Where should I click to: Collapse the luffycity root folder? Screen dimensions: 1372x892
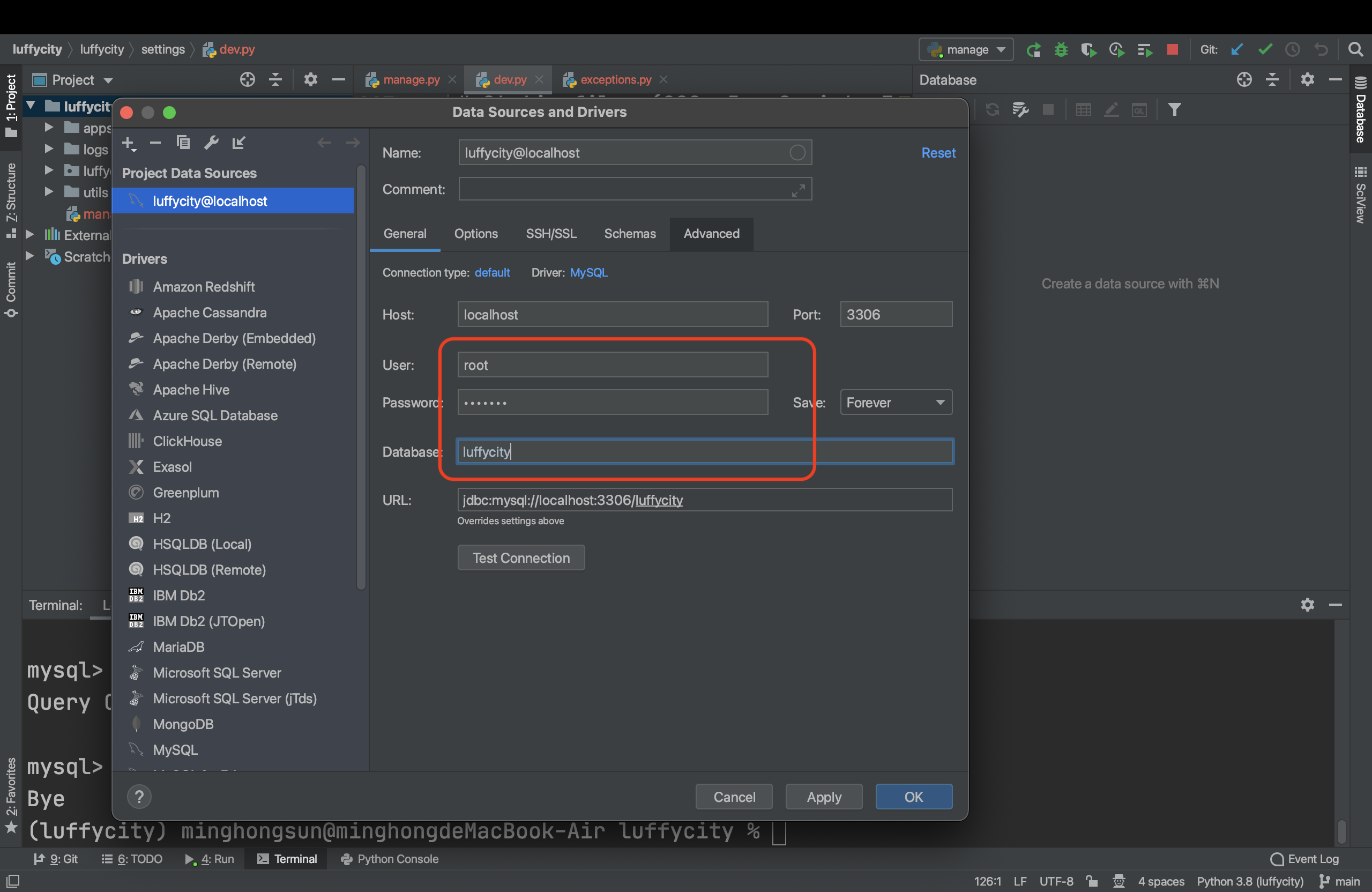tap(30, 106)
